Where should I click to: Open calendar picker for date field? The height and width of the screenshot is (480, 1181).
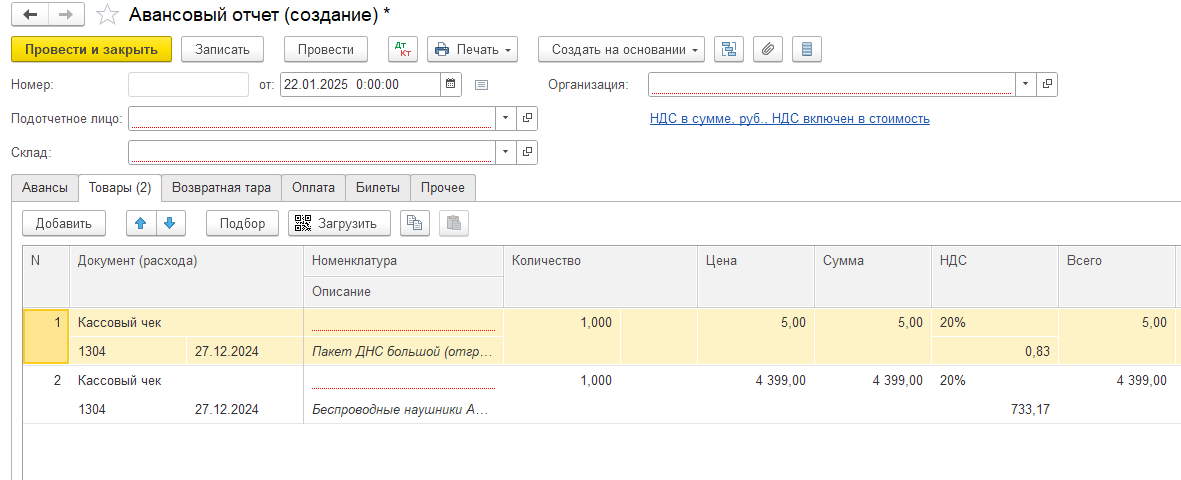450,84
